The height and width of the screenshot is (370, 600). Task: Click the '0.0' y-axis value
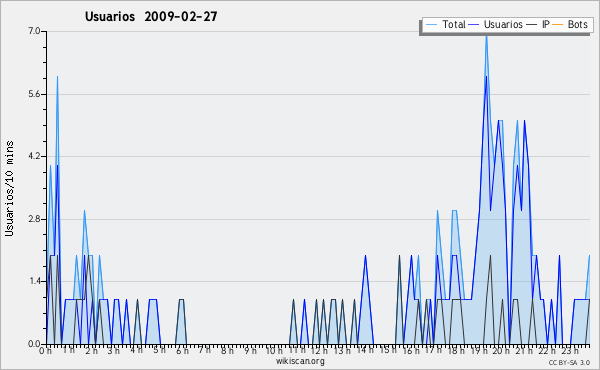(x=34, y=344)
